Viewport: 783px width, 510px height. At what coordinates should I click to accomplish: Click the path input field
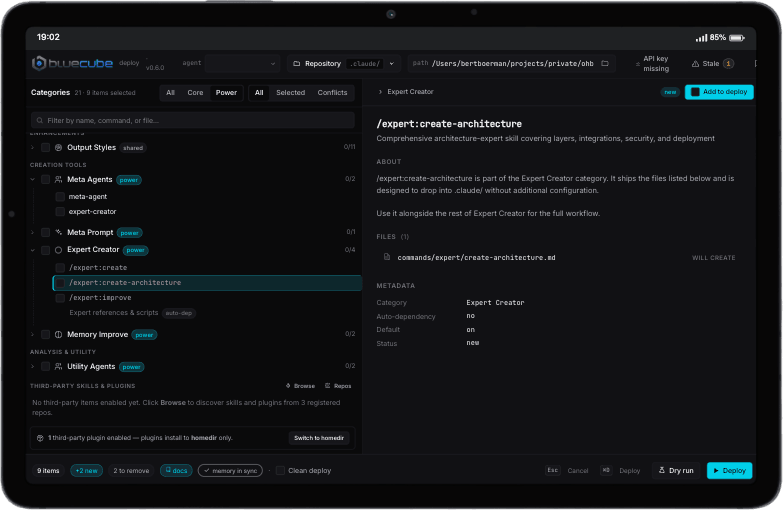(x=512, y=63)
